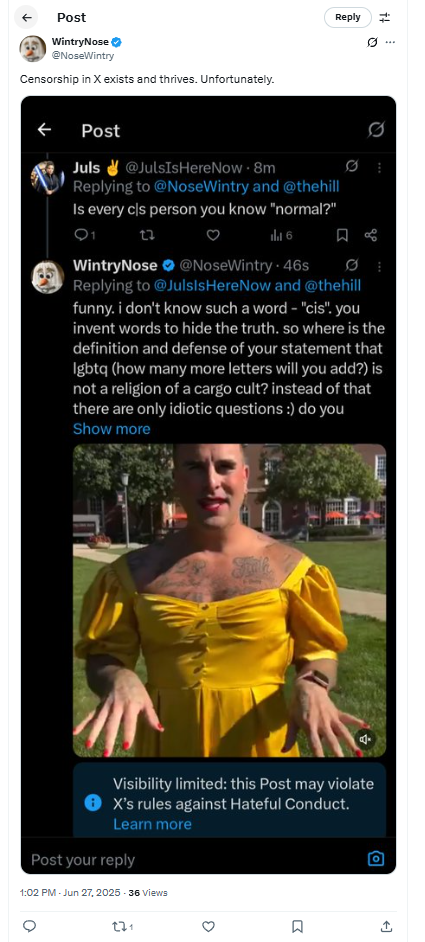Open WintryNose profile avatar
The image size is (425, 942).
[33, 48]
